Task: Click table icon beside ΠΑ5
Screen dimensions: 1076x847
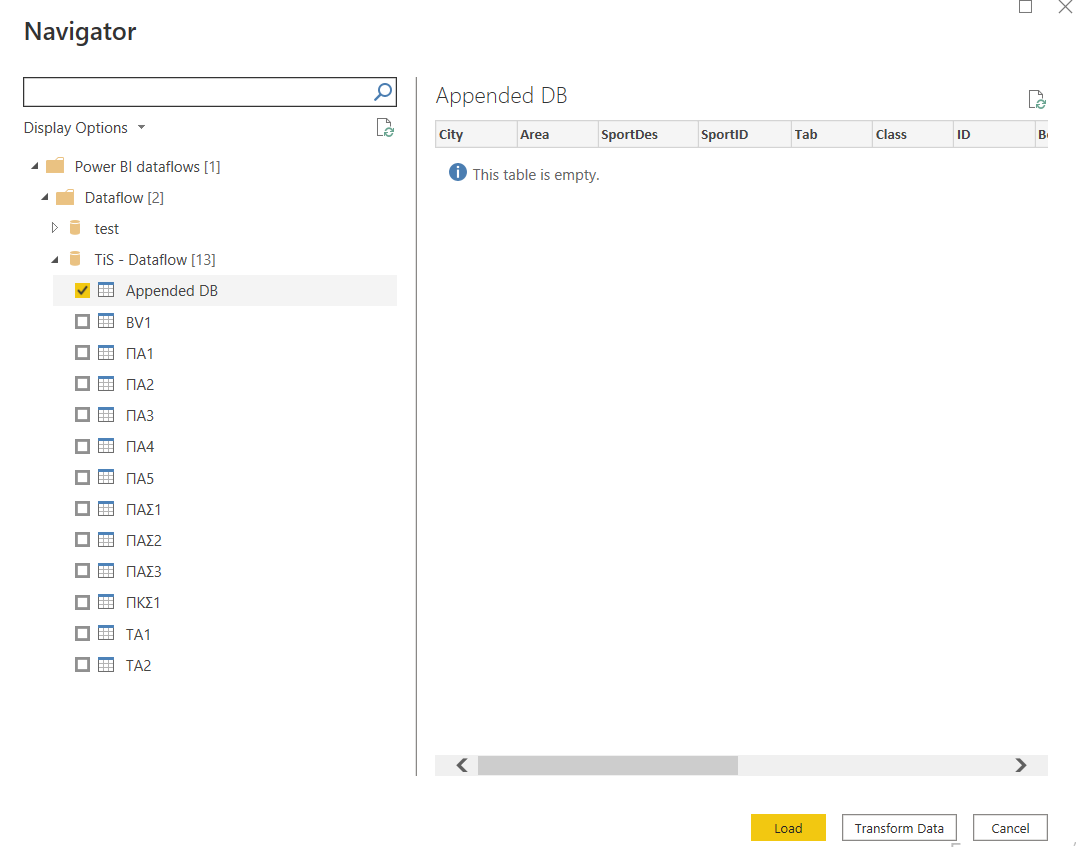Action: pos(106,477)
